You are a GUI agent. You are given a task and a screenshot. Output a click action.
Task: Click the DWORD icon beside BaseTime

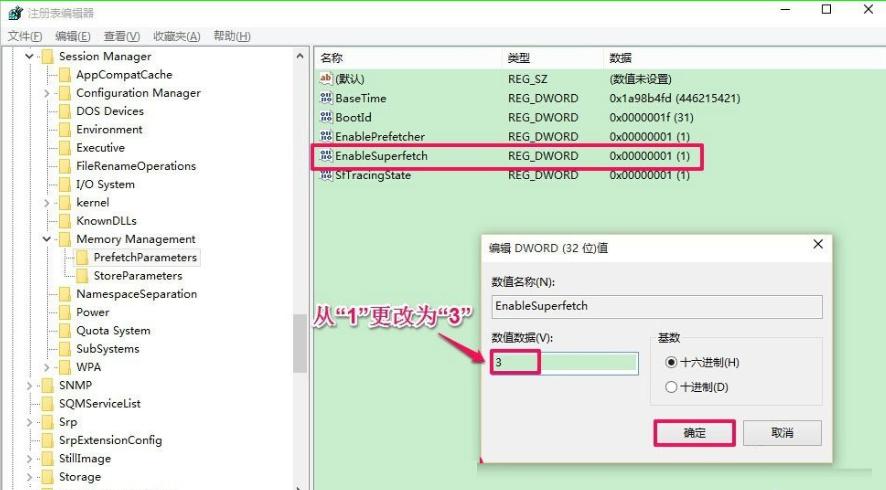(x=326, y=98)
